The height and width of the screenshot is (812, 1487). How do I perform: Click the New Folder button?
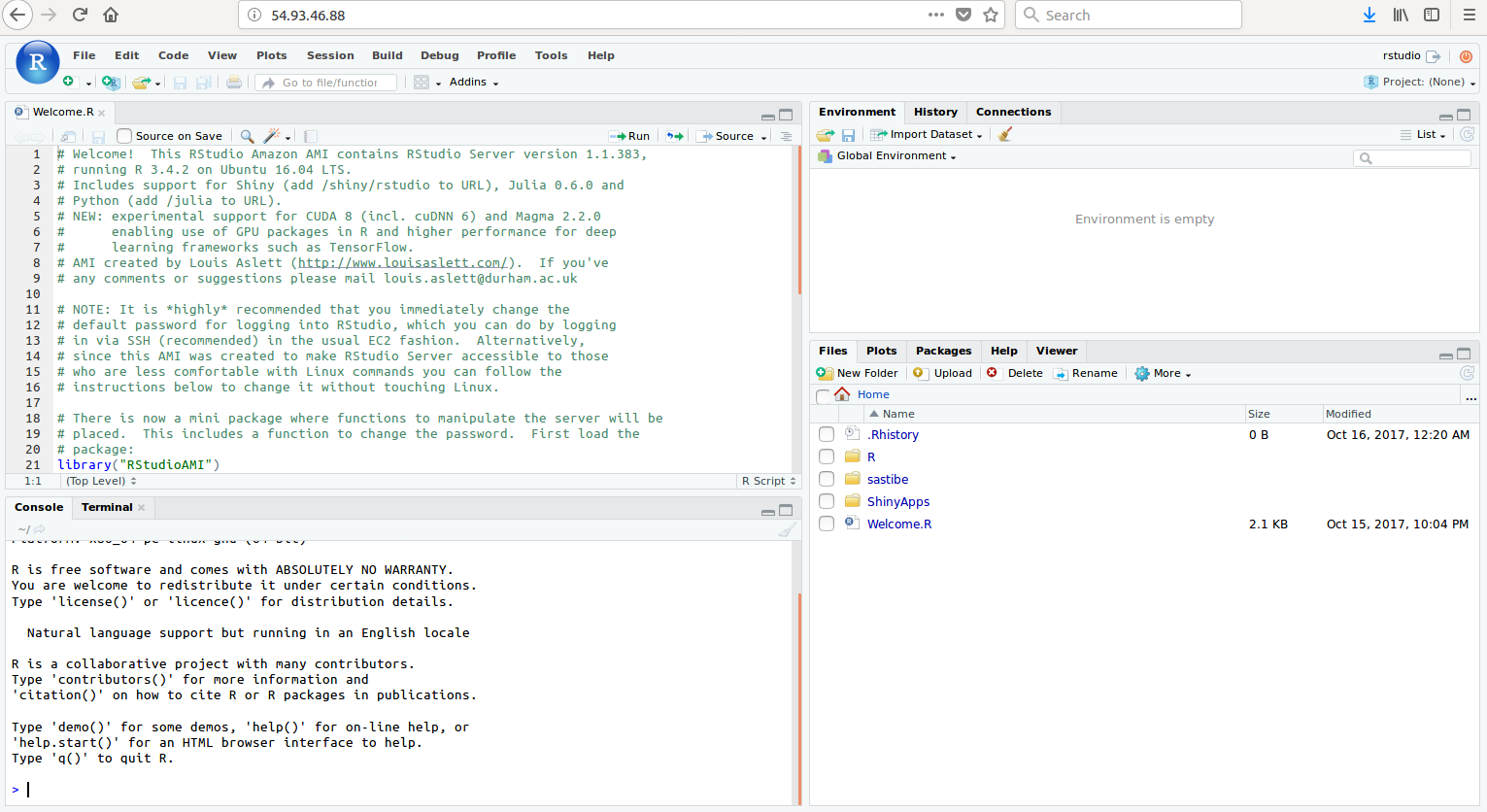(x=858, y=373)
